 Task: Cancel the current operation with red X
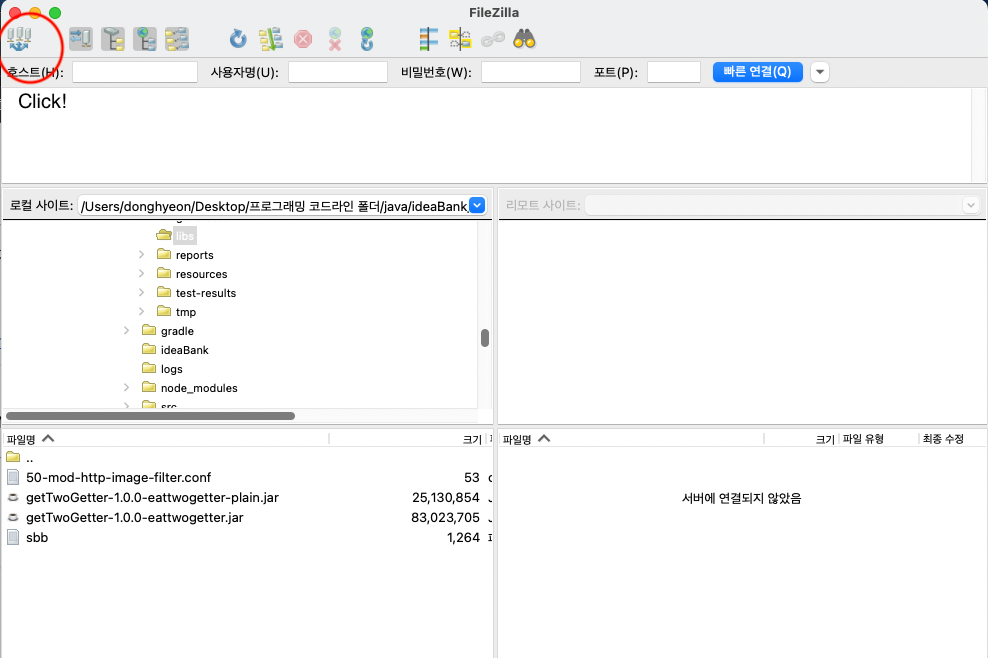point(303,39)
